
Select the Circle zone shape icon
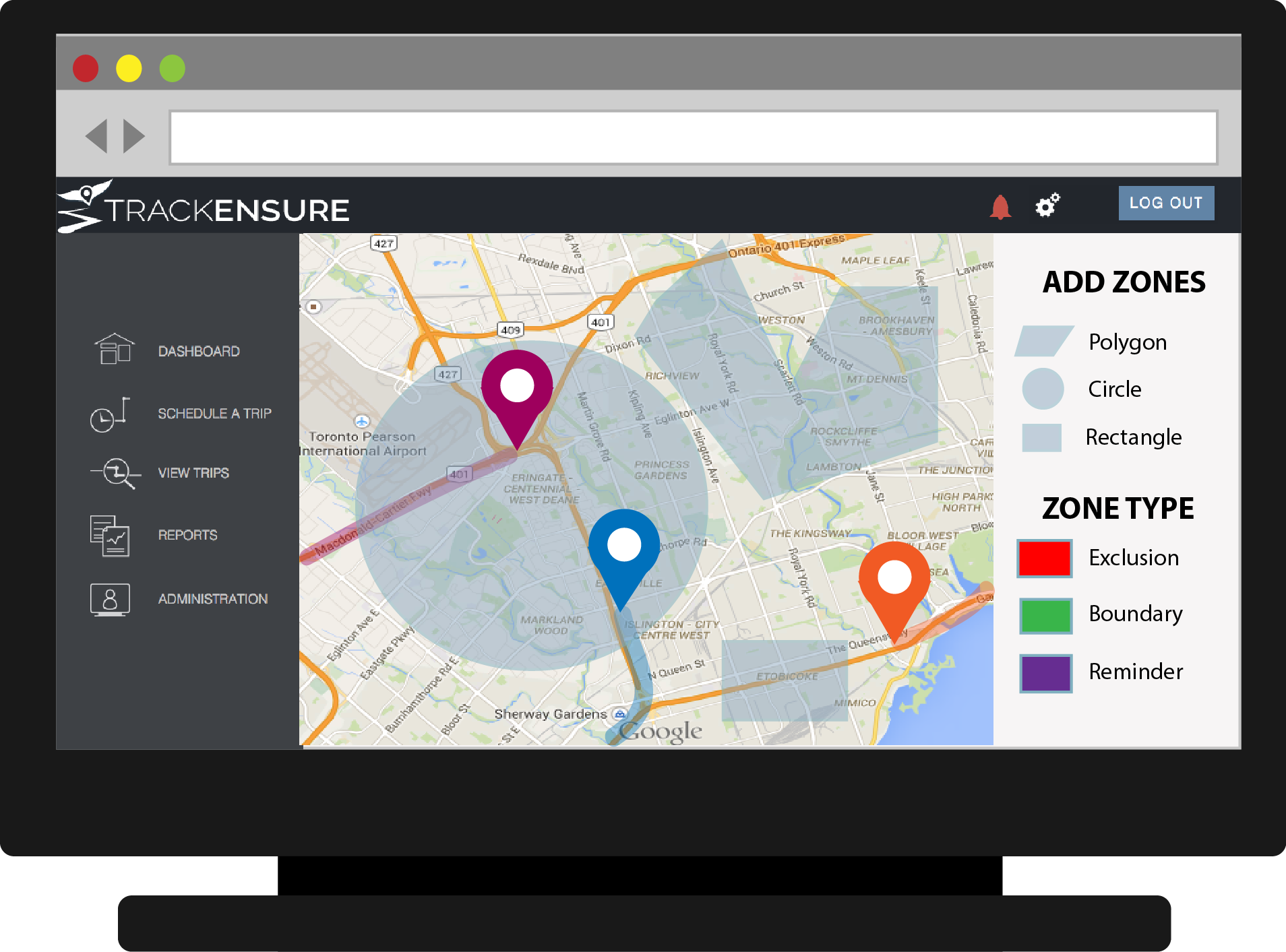tap(1043, 389)
